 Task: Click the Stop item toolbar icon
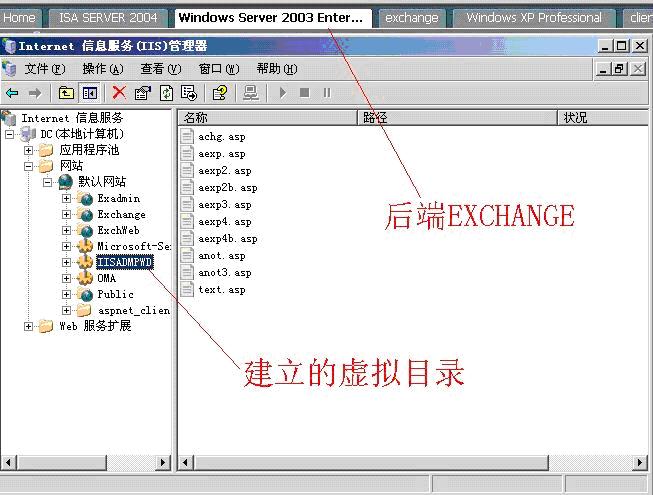click(x=305, y=92)
